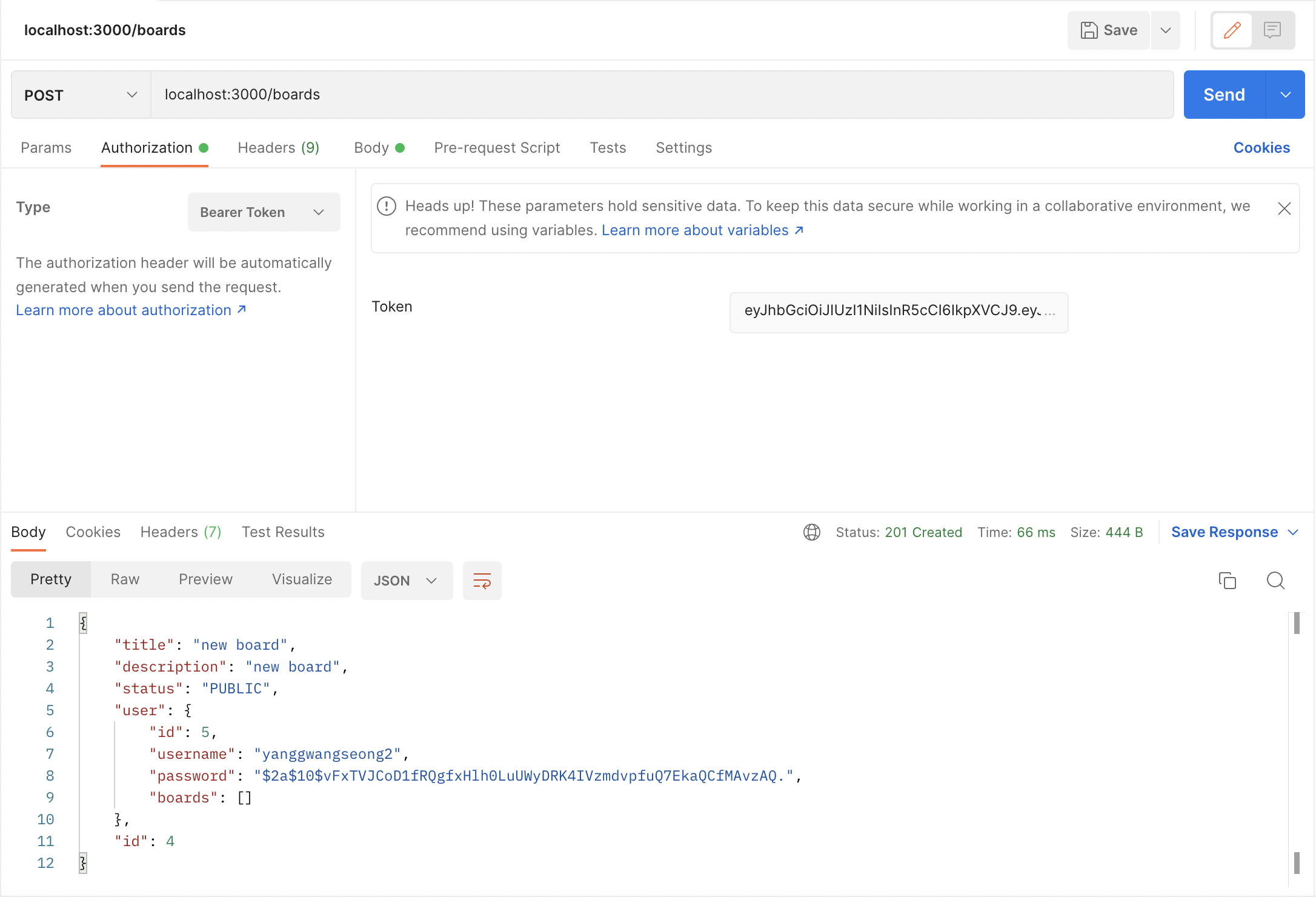Expand the Bearer Token type dropdown

pos(264,212)
